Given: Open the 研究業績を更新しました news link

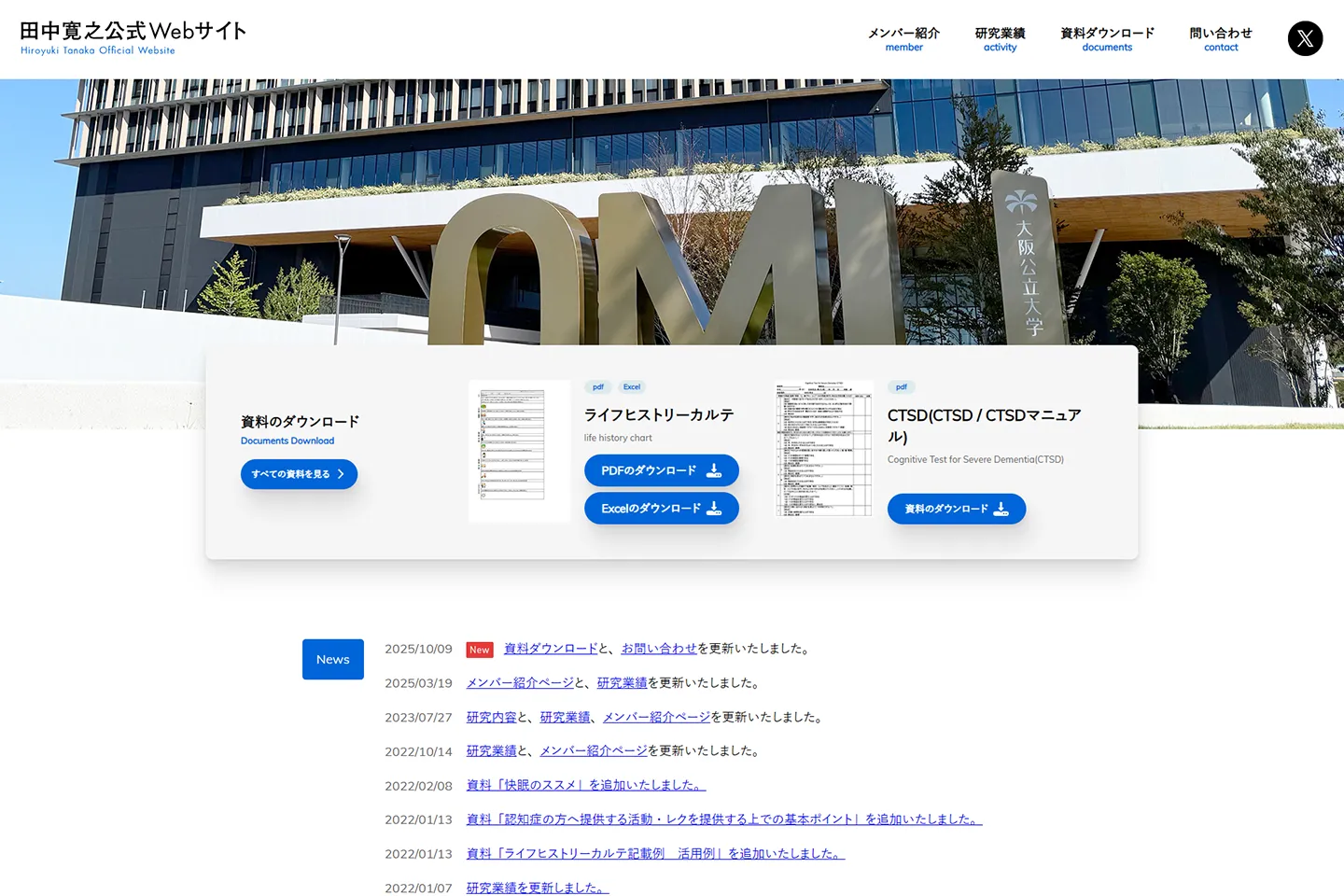Looking at the screenshot, I should 538,888.
